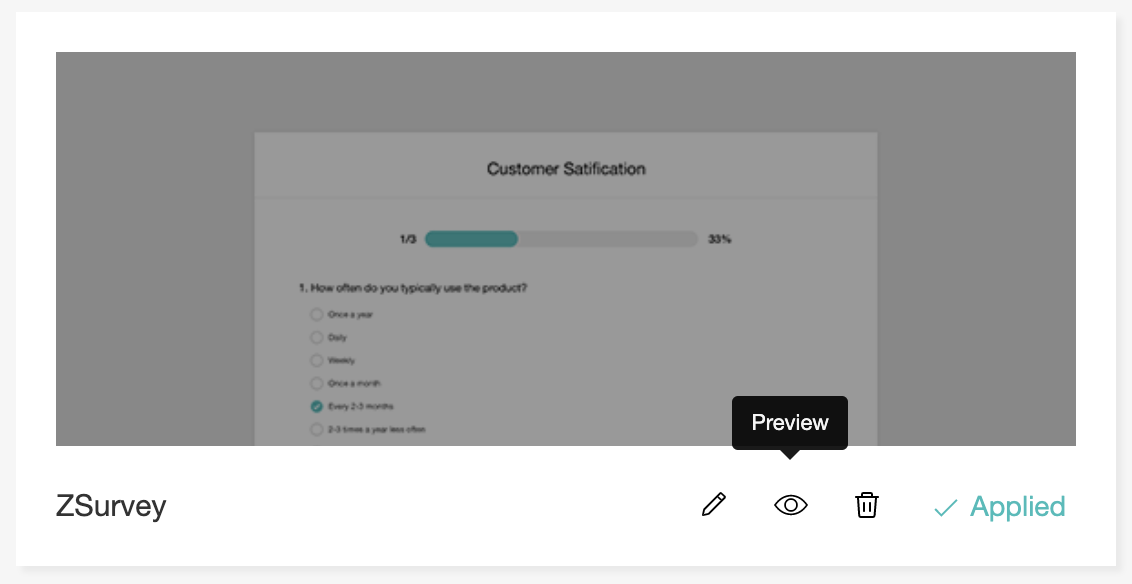The height and width of the screenshot is (584, 1132).
Task: Click the 33% progress label
Action: [720, 239]
